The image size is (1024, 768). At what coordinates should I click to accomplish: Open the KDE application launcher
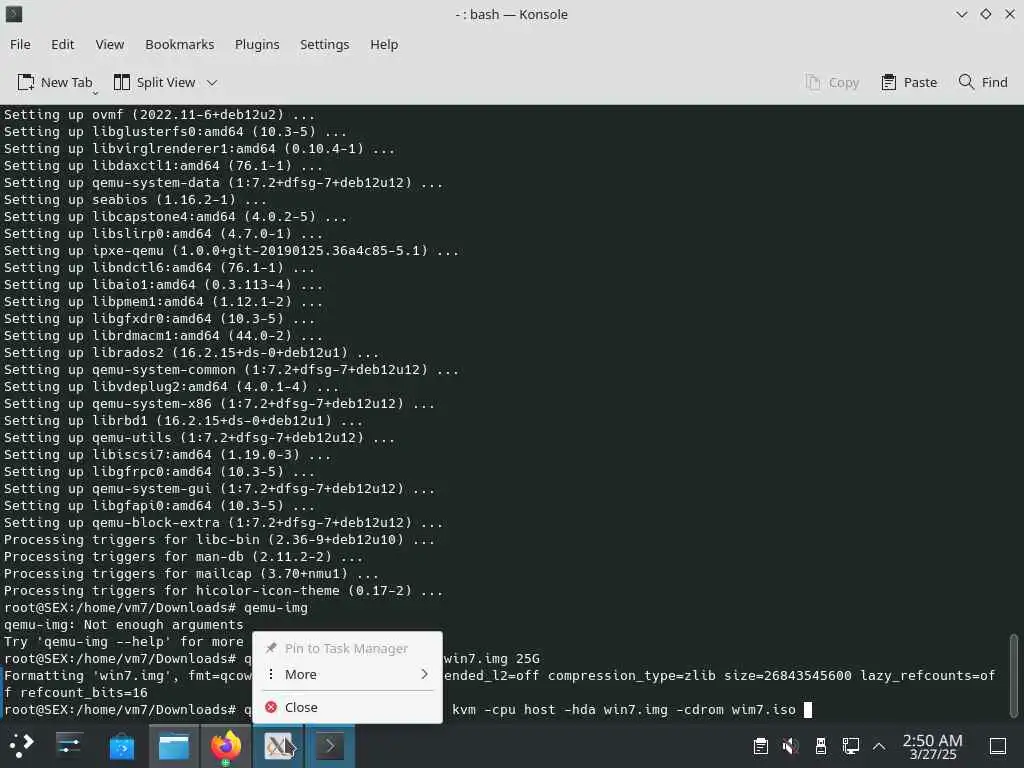point(21,746)
